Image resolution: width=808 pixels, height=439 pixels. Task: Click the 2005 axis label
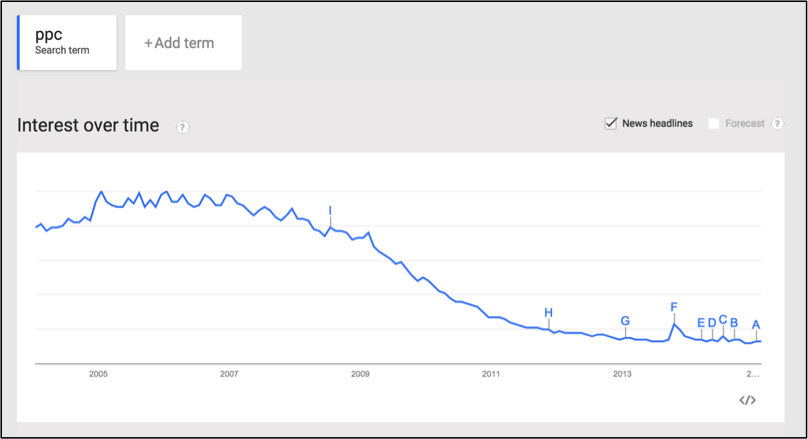pos(98,374)
